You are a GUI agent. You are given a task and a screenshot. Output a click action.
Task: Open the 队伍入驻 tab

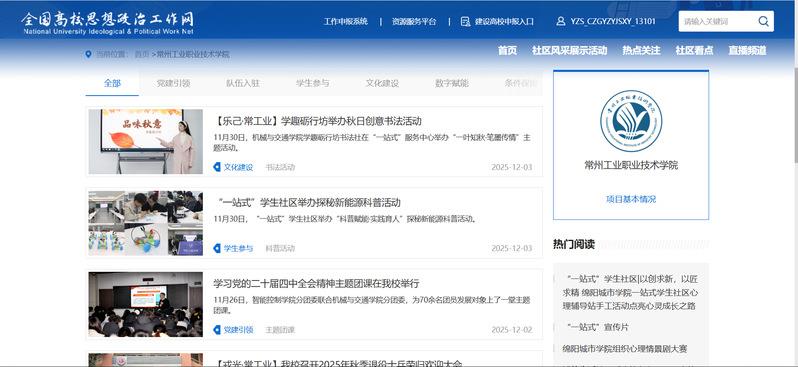243,83
